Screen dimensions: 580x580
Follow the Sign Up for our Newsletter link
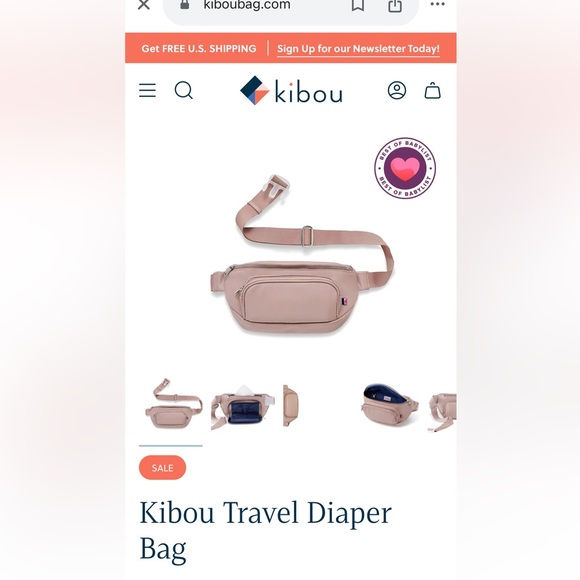click(358, 49)
